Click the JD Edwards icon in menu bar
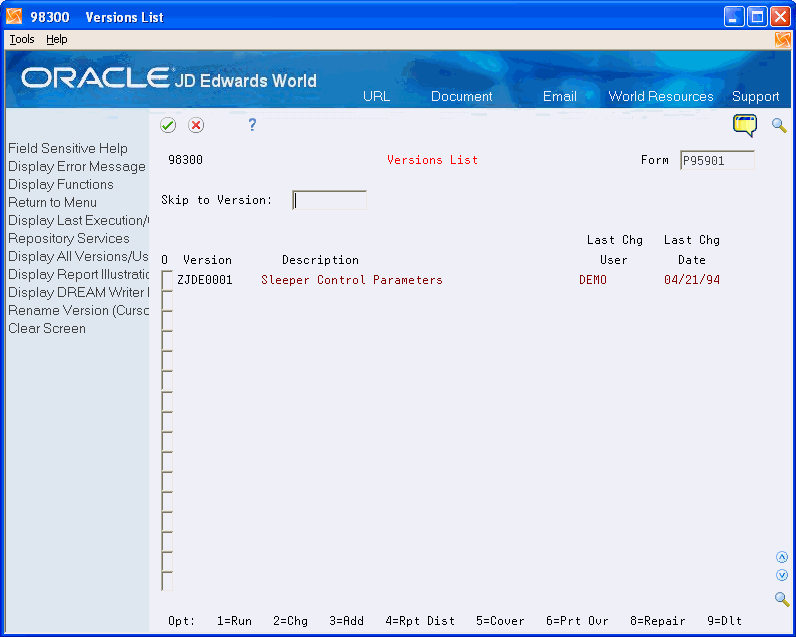The height and width of the screenshot is (637, 796). pos(782,40)
